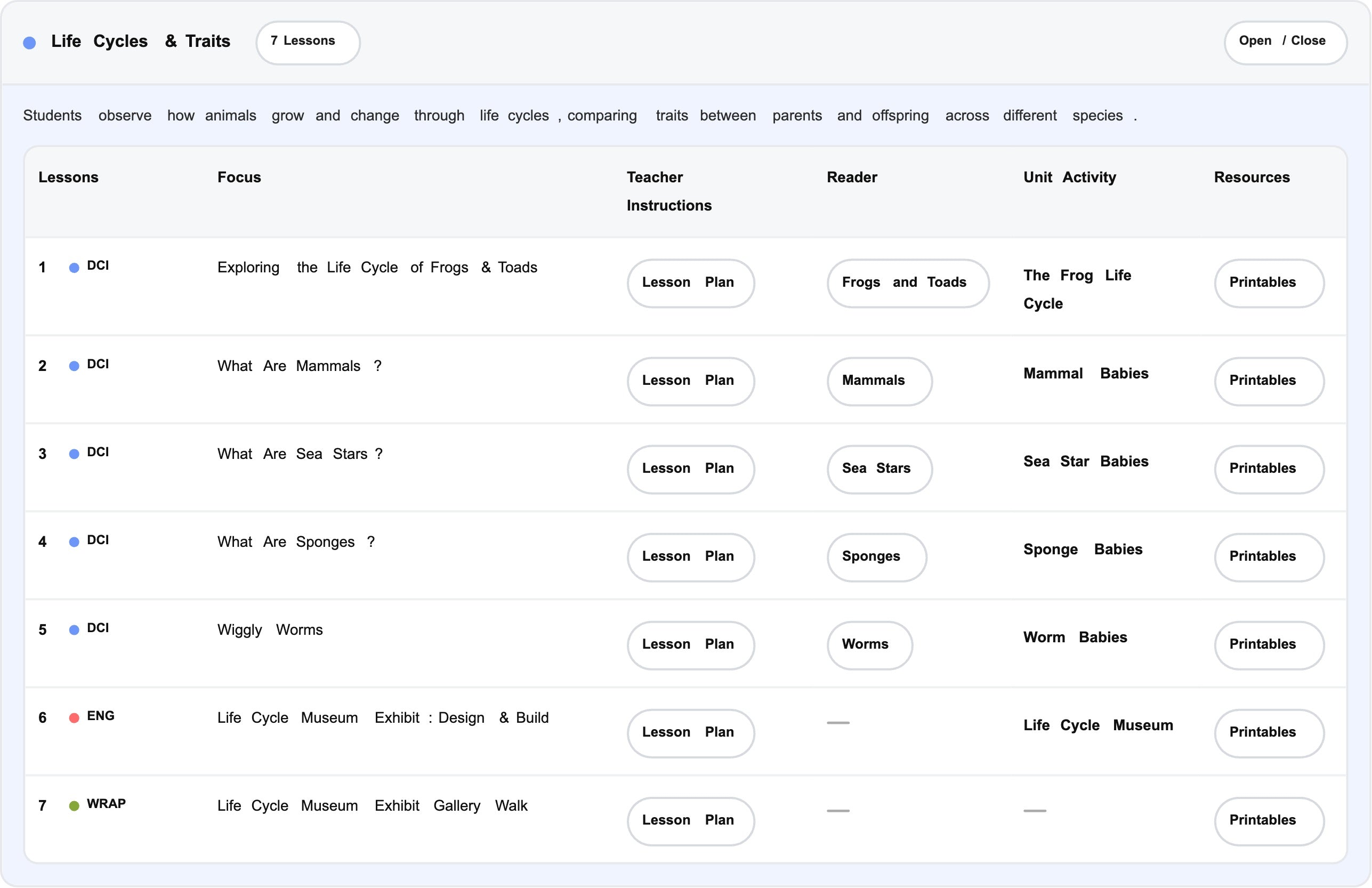Click the Reader column header
Viewport: 1372px width, 888px height.
pos(851,177)
